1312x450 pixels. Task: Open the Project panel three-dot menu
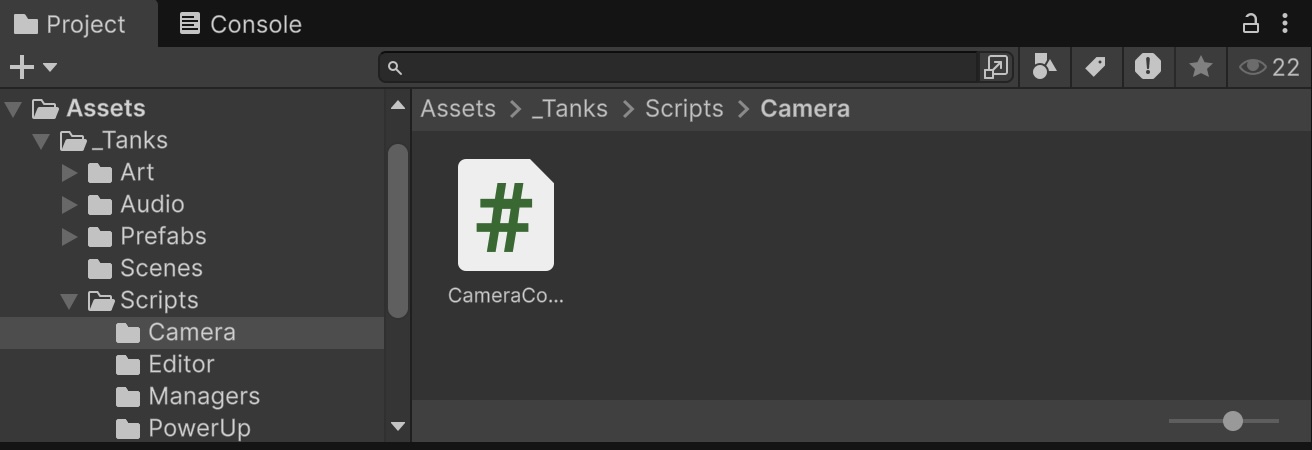click(x=1285, y=23)
